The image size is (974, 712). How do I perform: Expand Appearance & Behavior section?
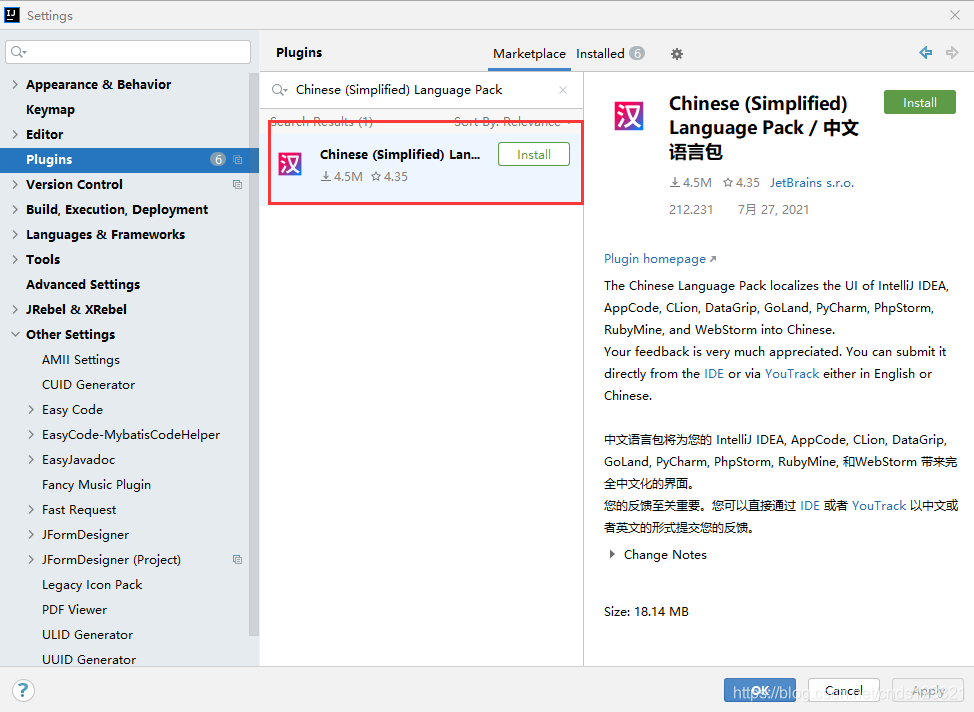(x=15, y=84)
